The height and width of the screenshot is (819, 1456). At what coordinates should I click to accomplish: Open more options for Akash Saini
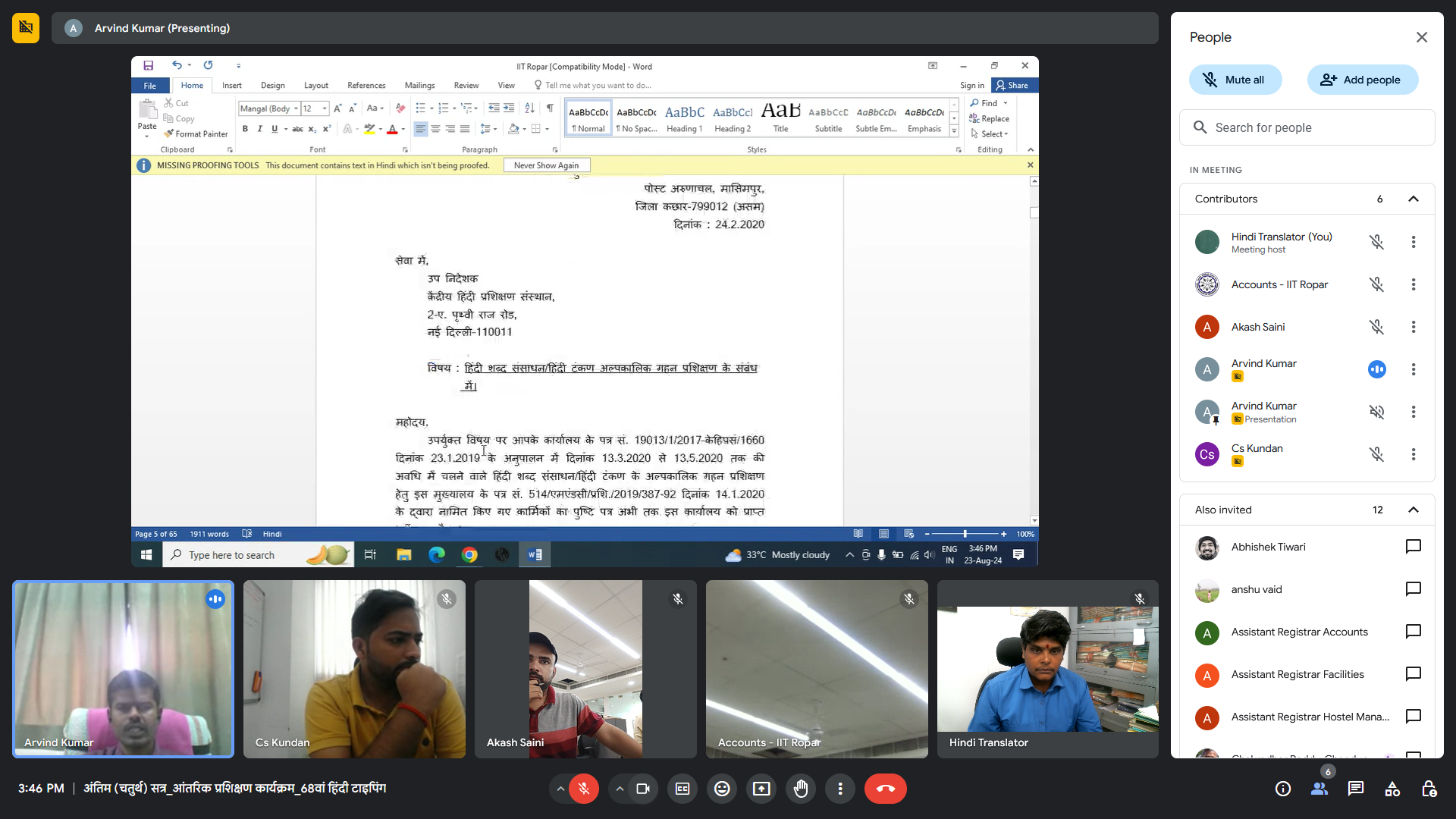point(1414,327)
